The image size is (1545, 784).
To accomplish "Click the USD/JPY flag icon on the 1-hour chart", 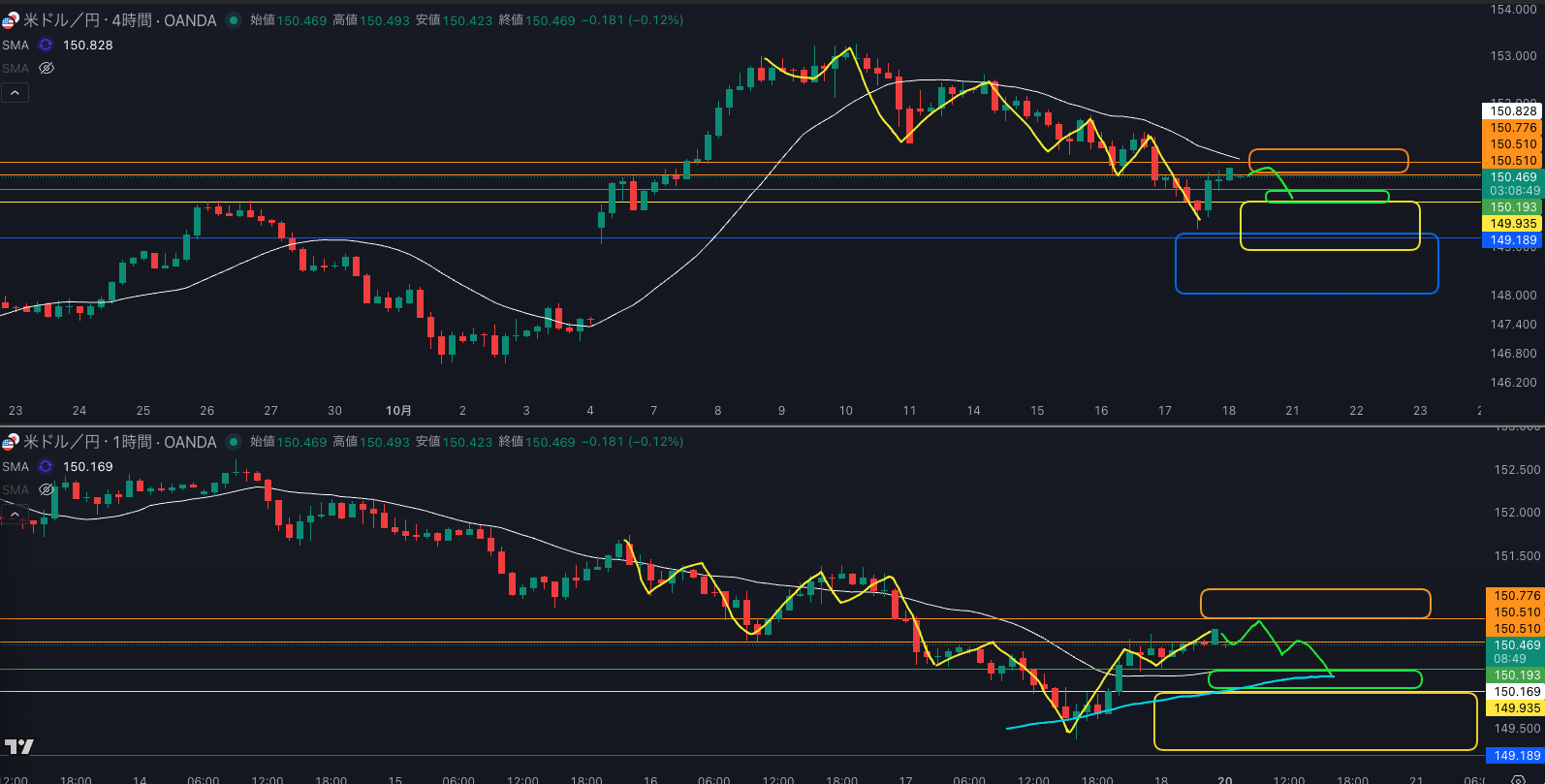I will point(10,442).
